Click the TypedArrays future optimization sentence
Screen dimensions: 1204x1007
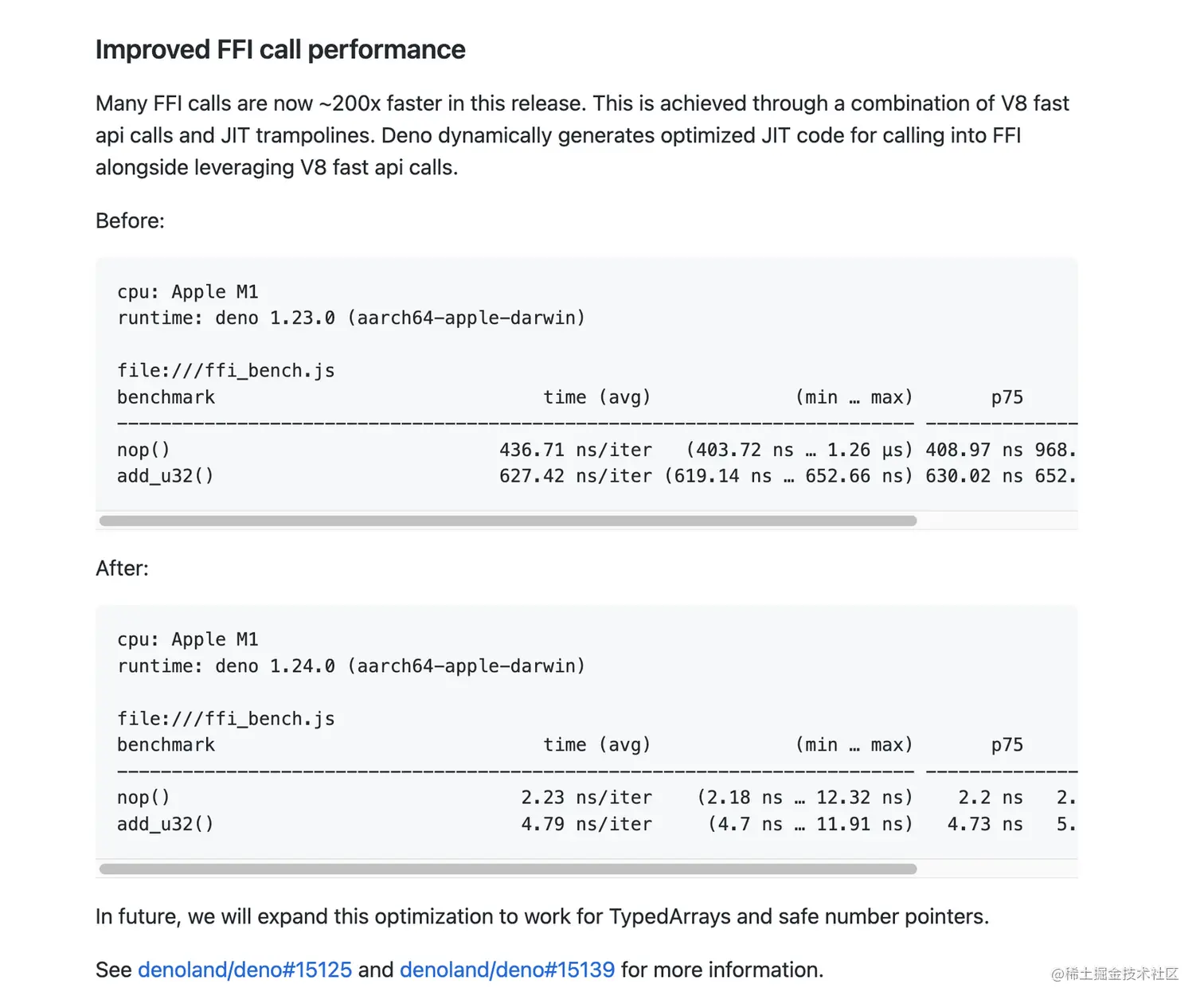542,916
